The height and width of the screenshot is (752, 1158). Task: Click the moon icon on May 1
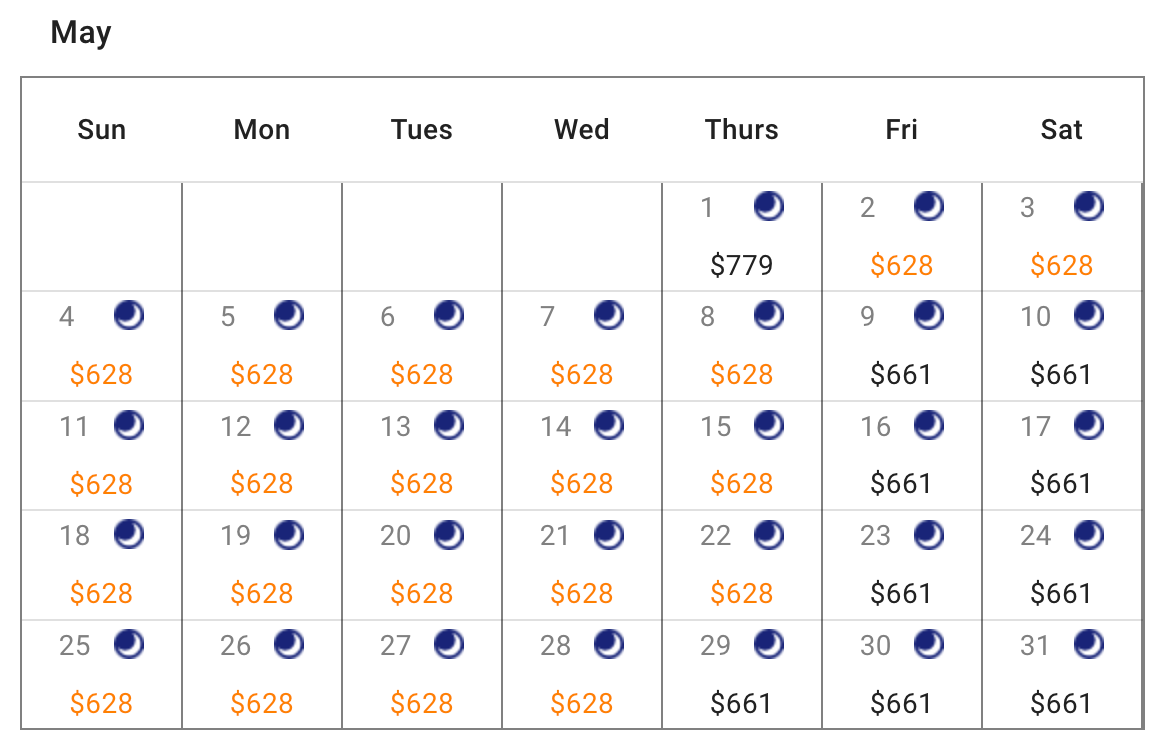[x=769, y=206]
